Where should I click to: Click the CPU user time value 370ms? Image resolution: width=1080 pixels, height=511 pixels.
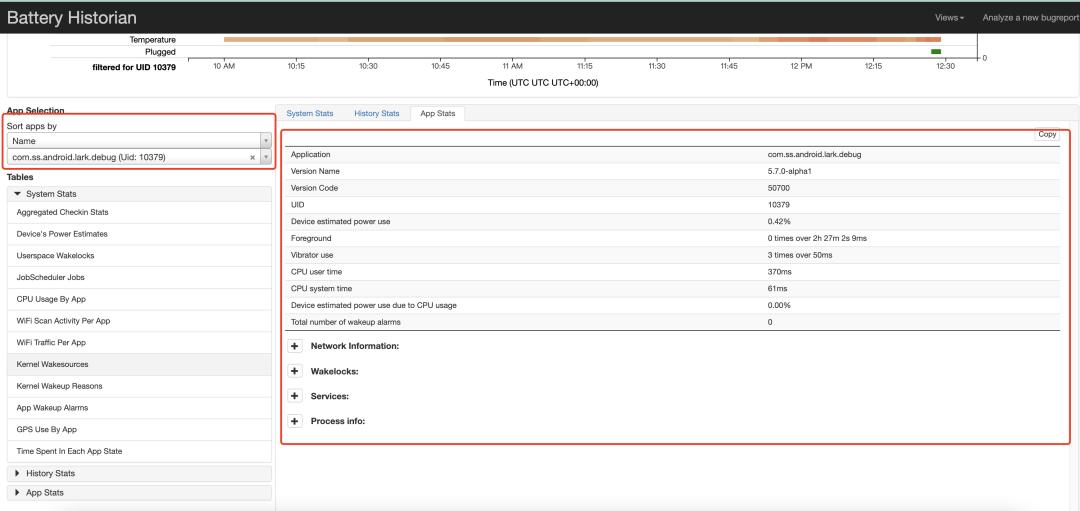coord(778,271)
